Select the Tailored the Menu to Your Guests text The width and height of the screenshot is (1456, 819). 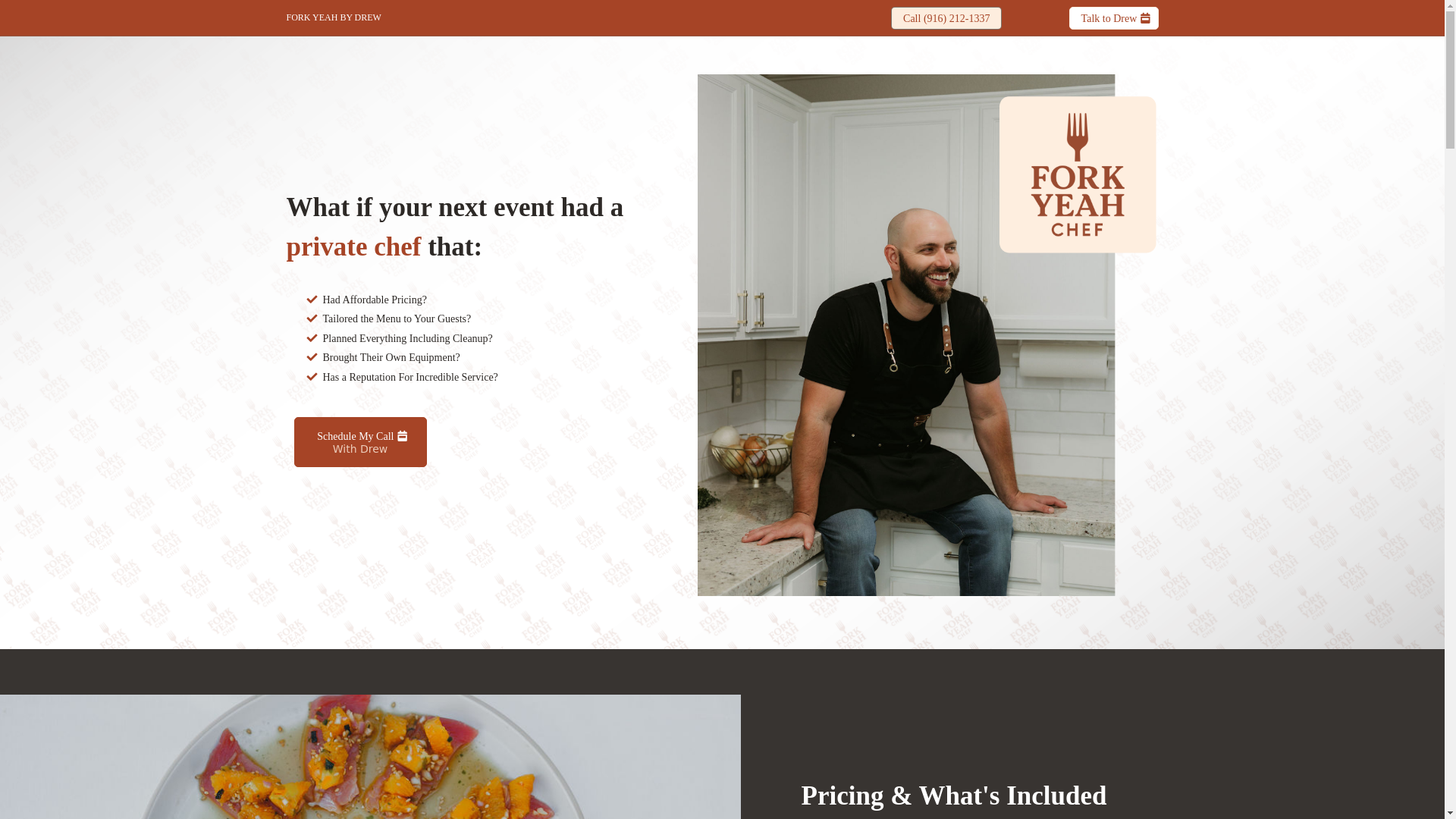(397, 318)
